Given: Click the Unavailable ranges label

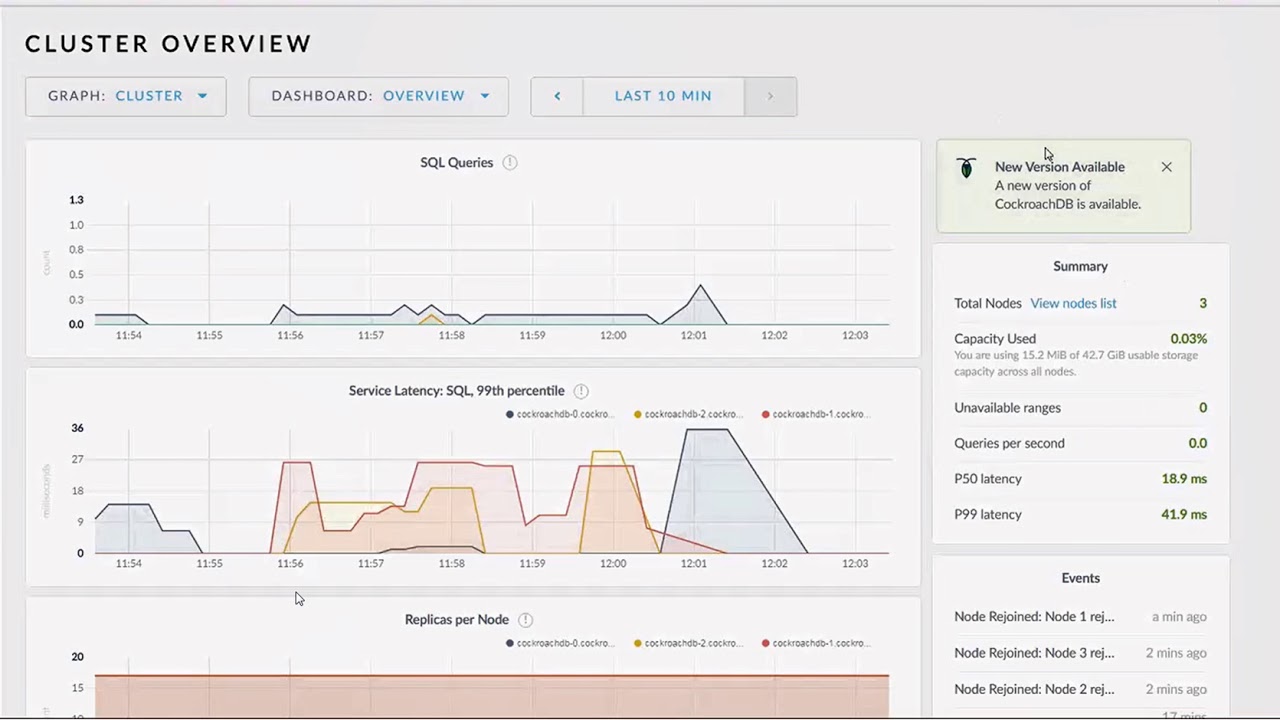Looking at the screenshot, I should [x=1007, y=408].
